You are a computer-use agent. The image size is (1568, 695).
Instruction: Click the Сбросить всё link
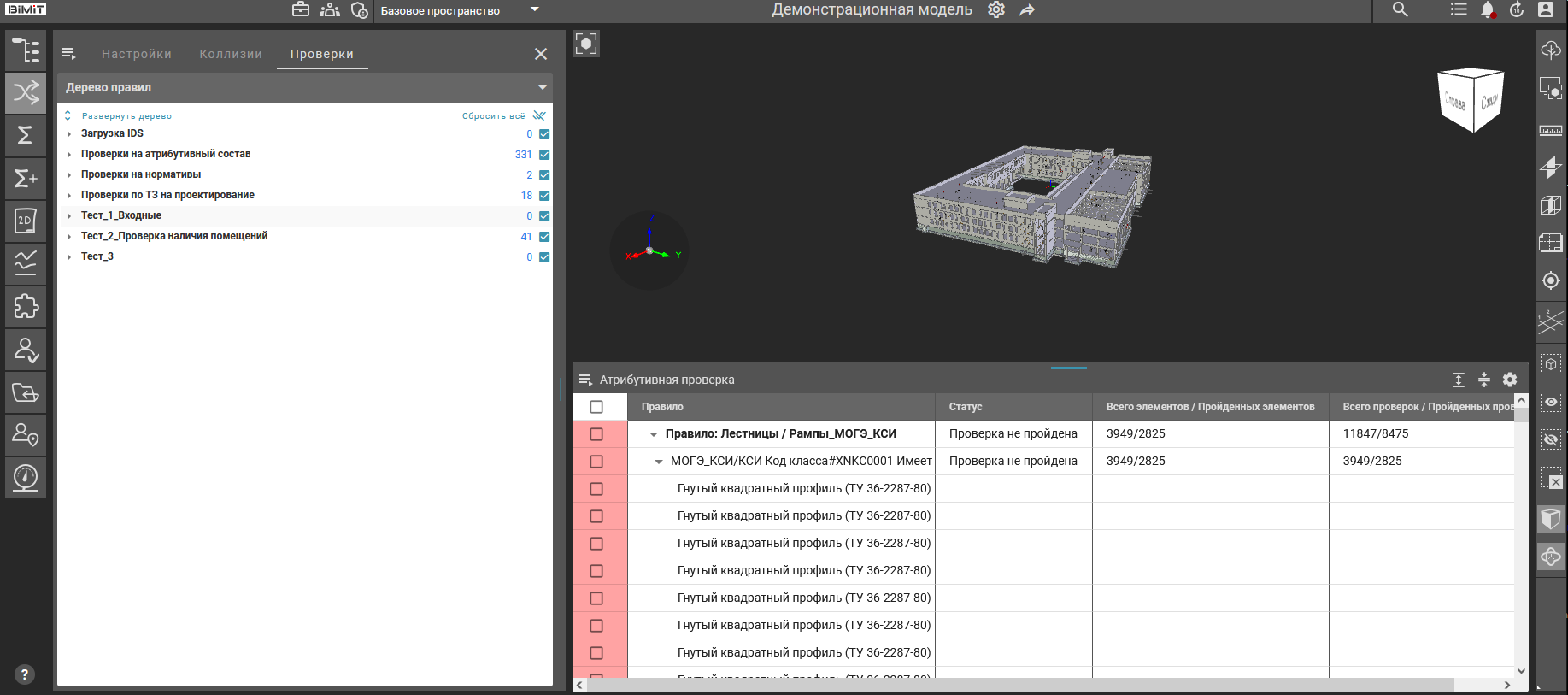tap(494, 116)
